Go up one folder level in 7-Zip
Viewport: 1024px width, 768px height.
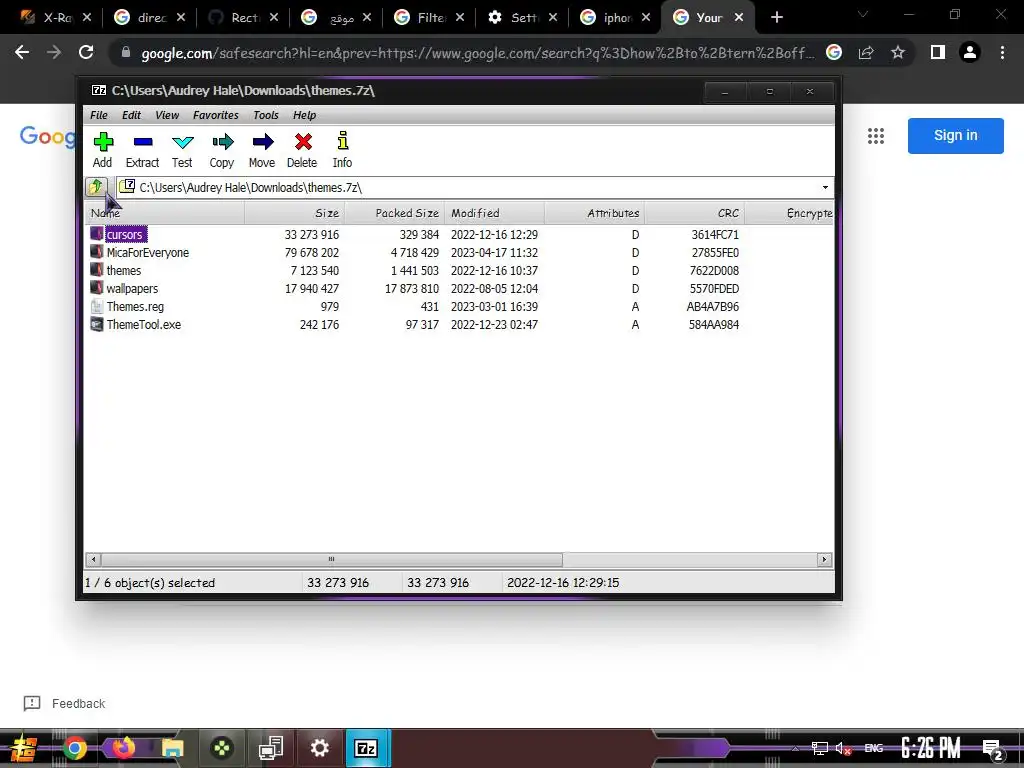97,187
